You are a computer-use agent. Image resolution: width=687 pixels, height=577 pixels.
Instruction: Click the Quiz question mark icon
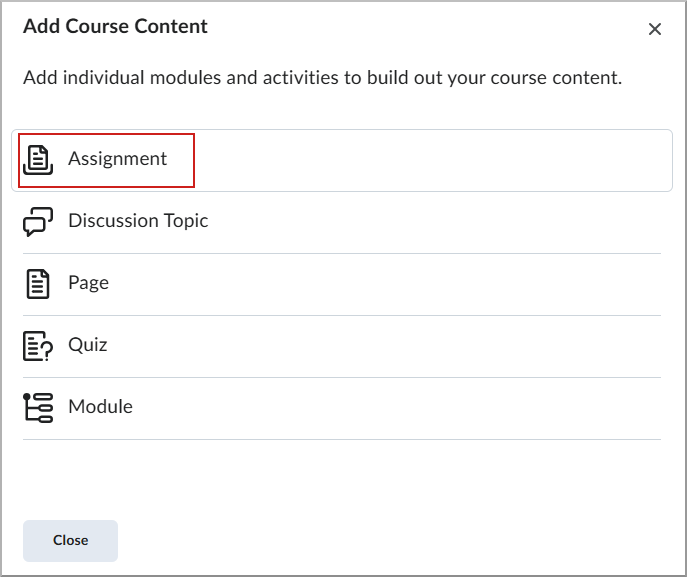tap(38, 346)
